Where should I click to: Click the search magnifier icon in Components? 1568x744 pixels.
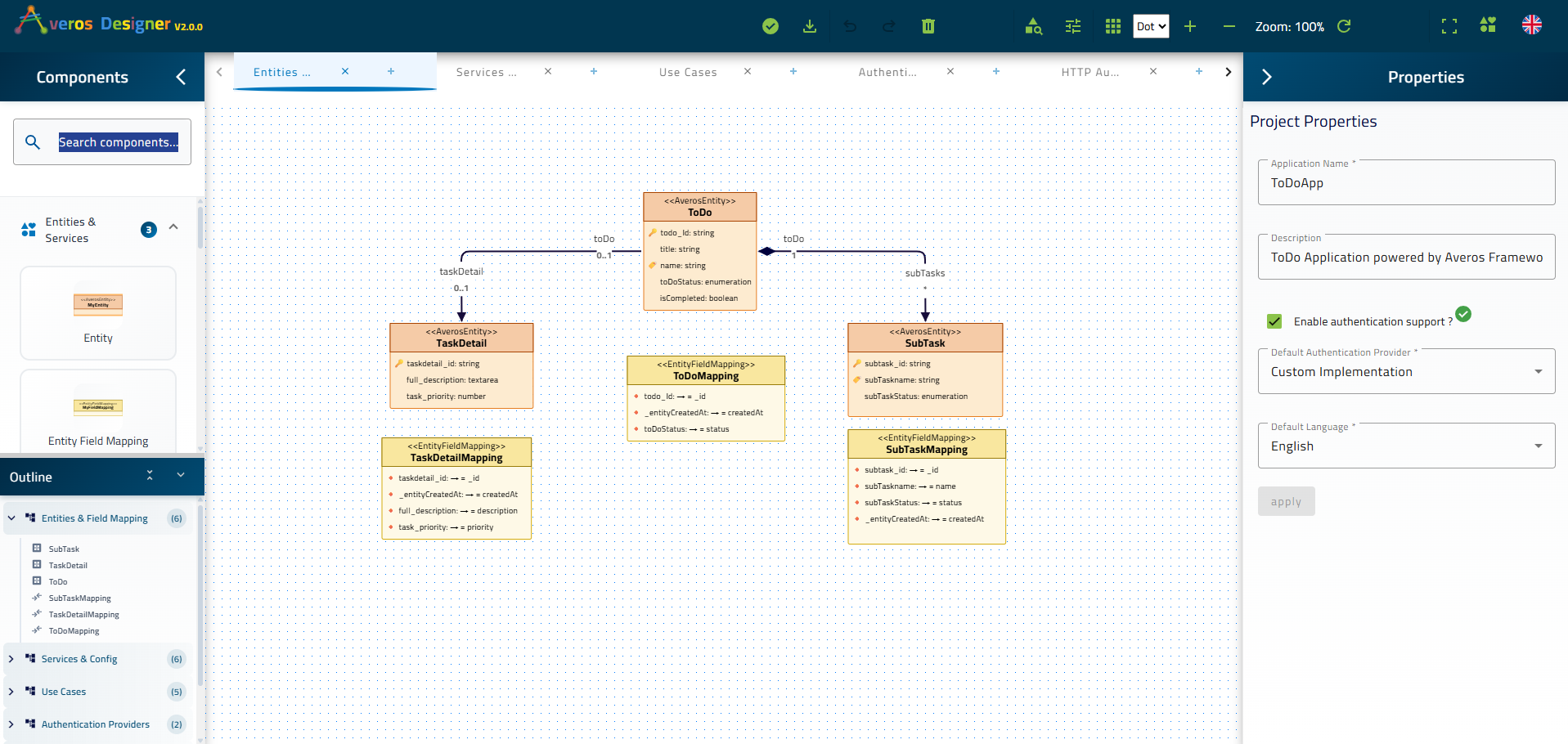coord(33,142)
